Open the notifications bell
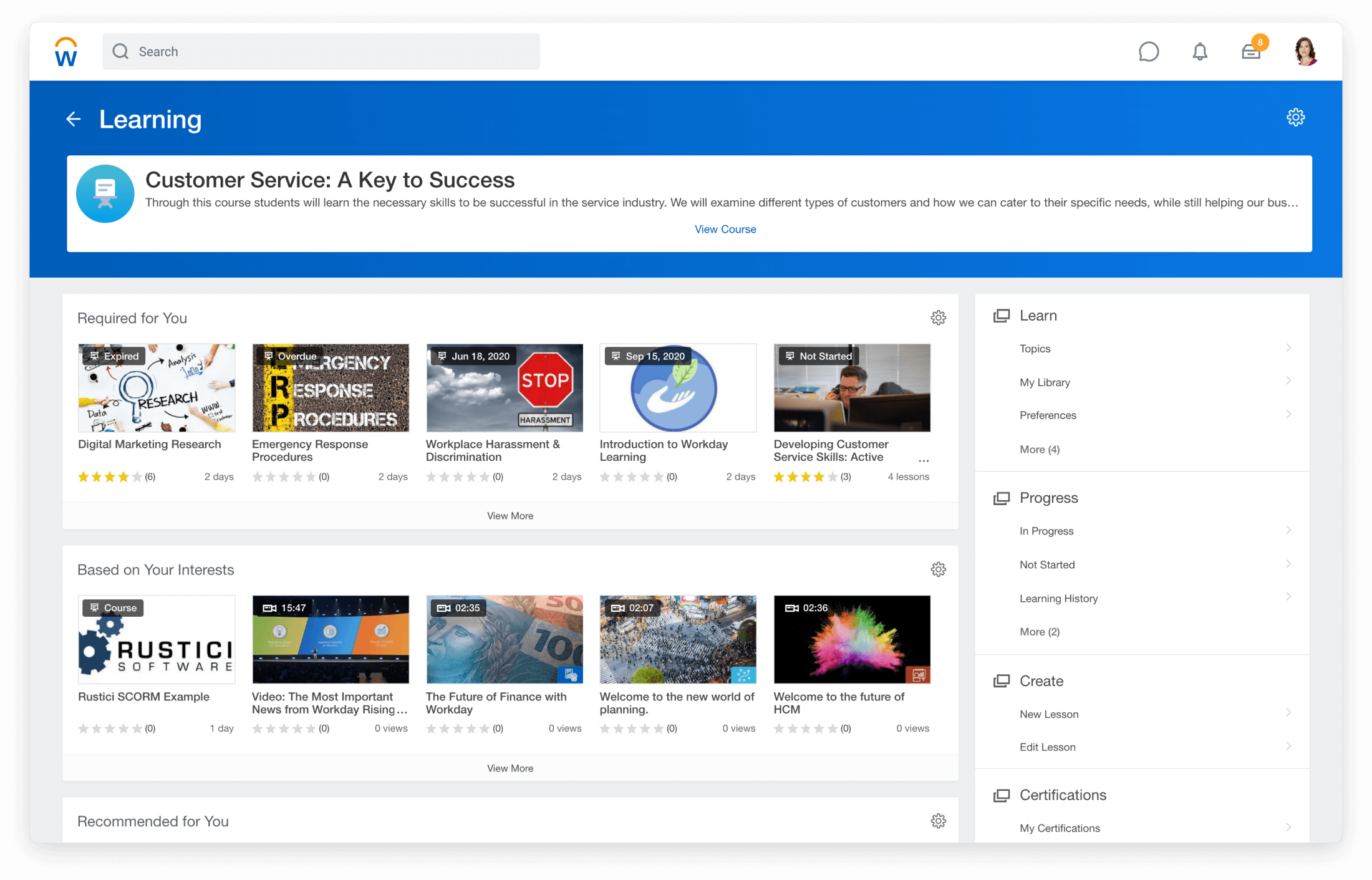This screenshot has width=1372, height=880. coord(1199,52)
